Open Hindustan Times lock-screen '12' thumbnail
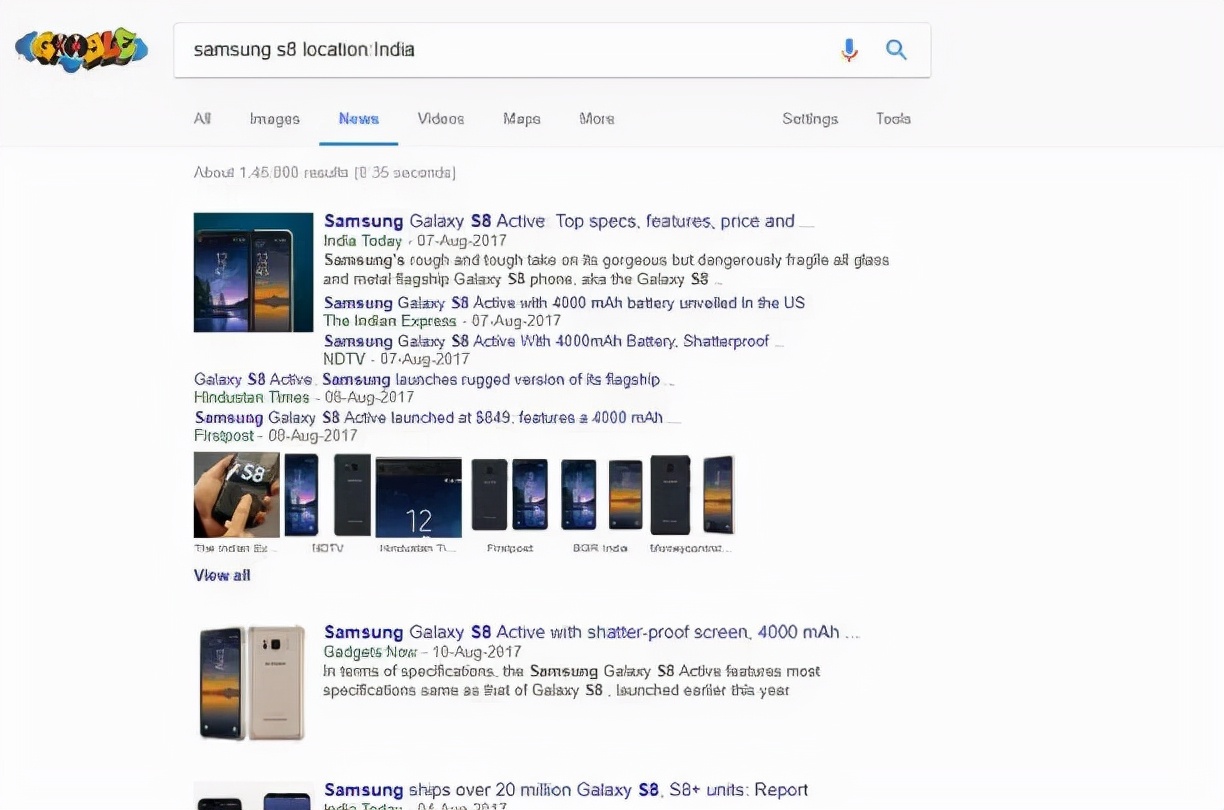 point(418,497)
